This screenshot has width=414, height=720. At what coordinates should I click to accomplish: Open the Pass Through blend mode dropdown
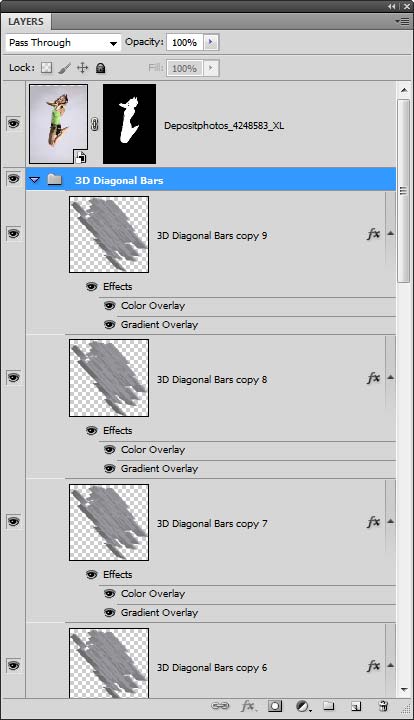point(64,43)
